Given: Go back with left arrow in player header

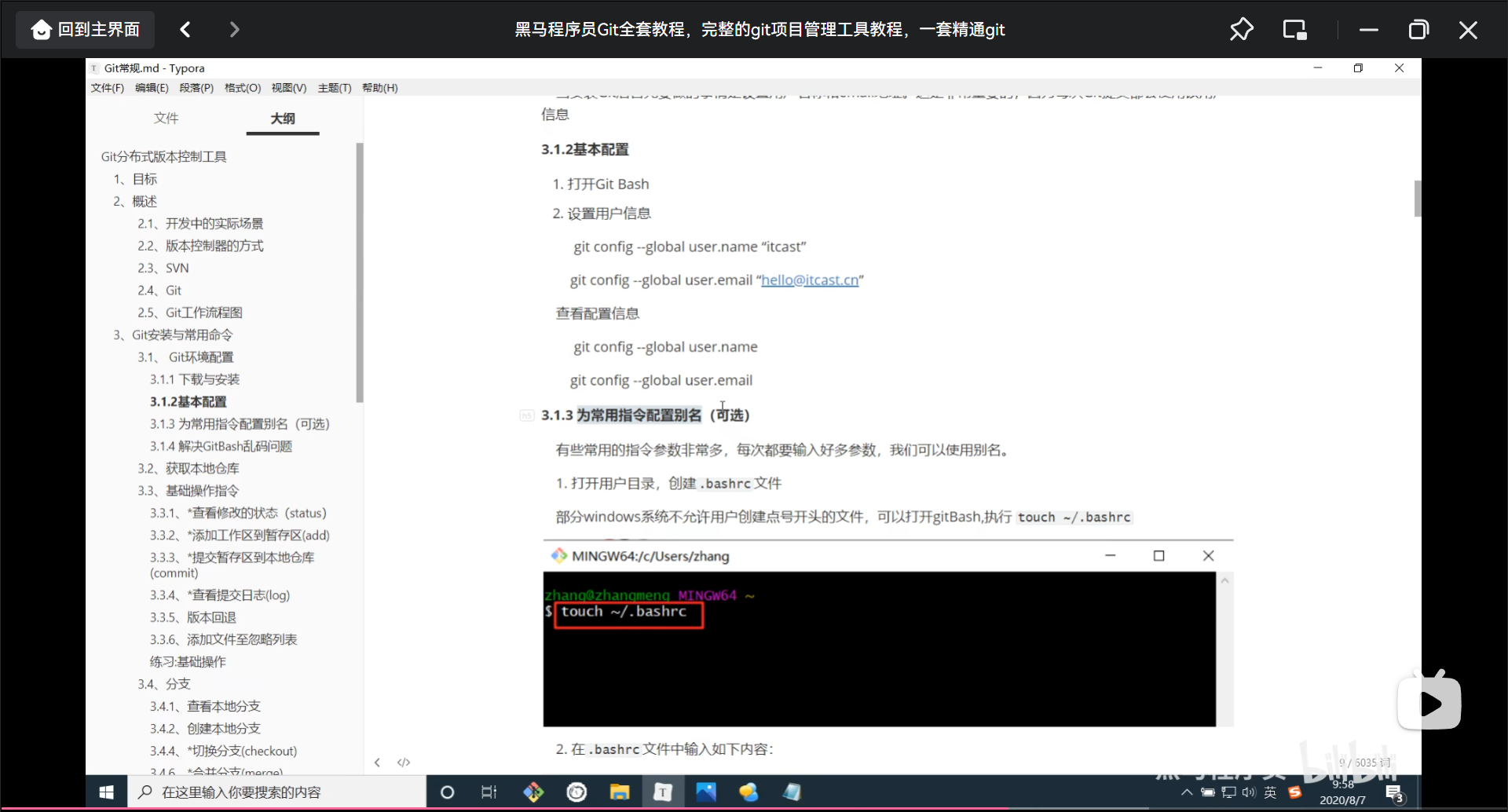Looking at the screenshot, I should [x=185, y=30].
